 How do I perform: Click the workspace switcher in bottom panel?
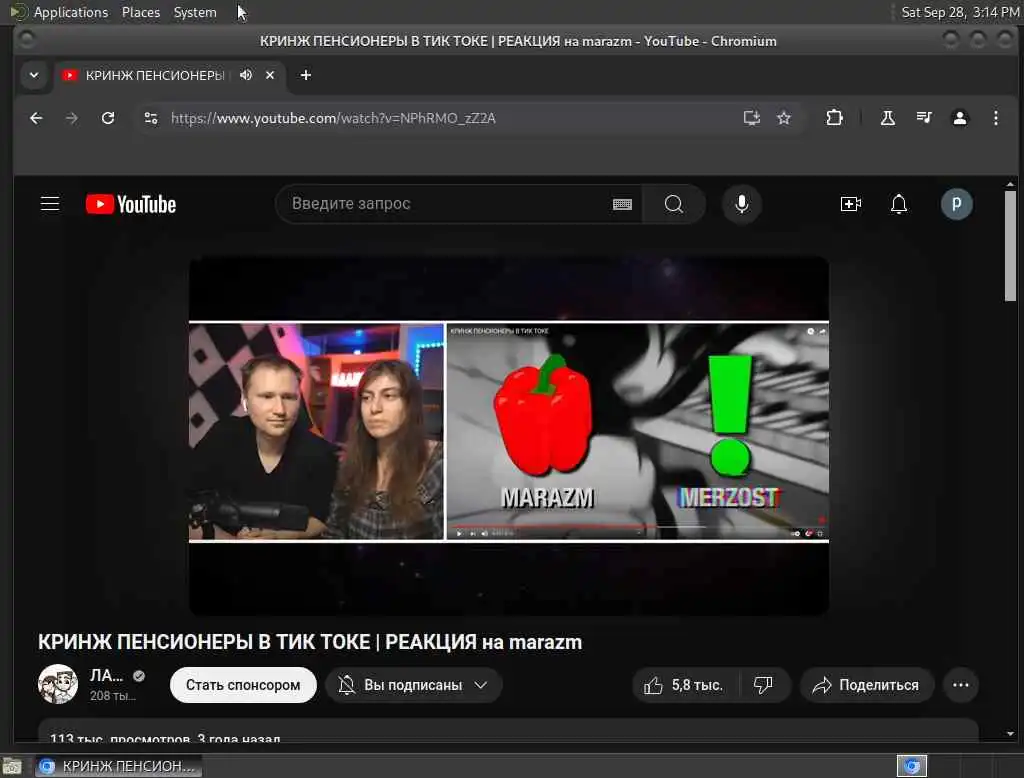click(912, 766)
